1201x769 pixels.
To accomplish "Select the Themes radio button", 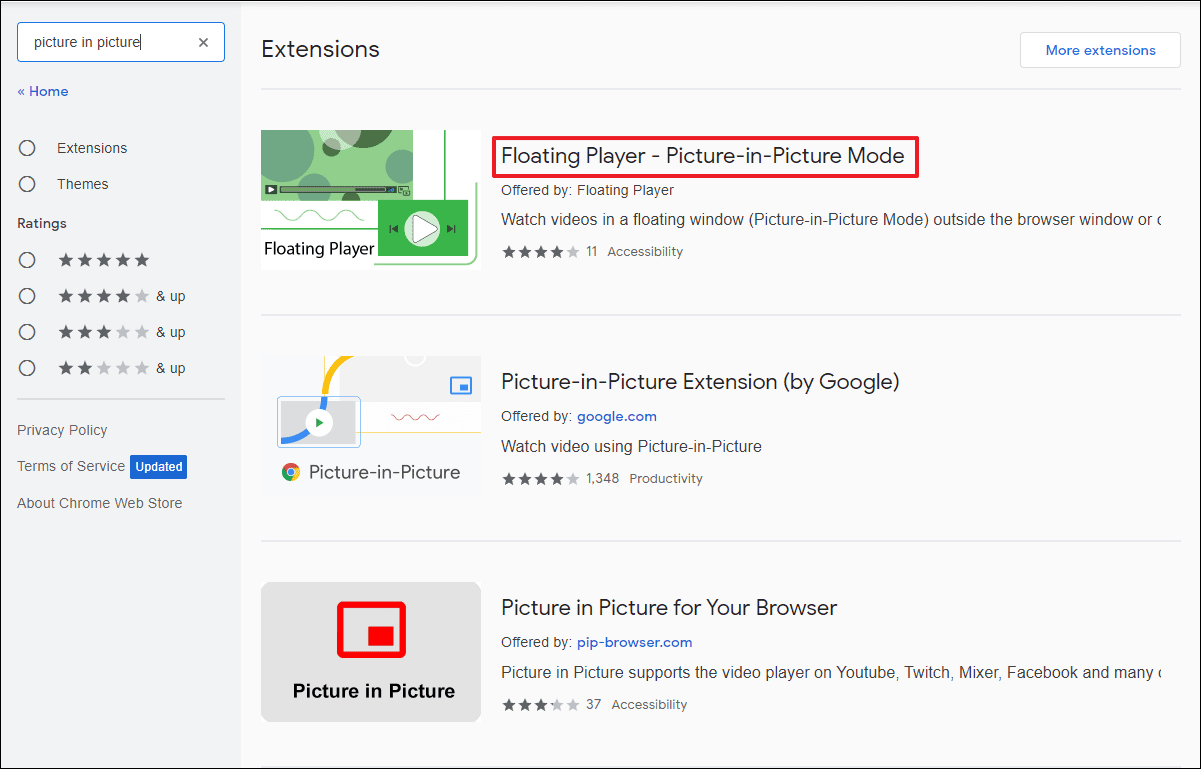I will [27, 184].
